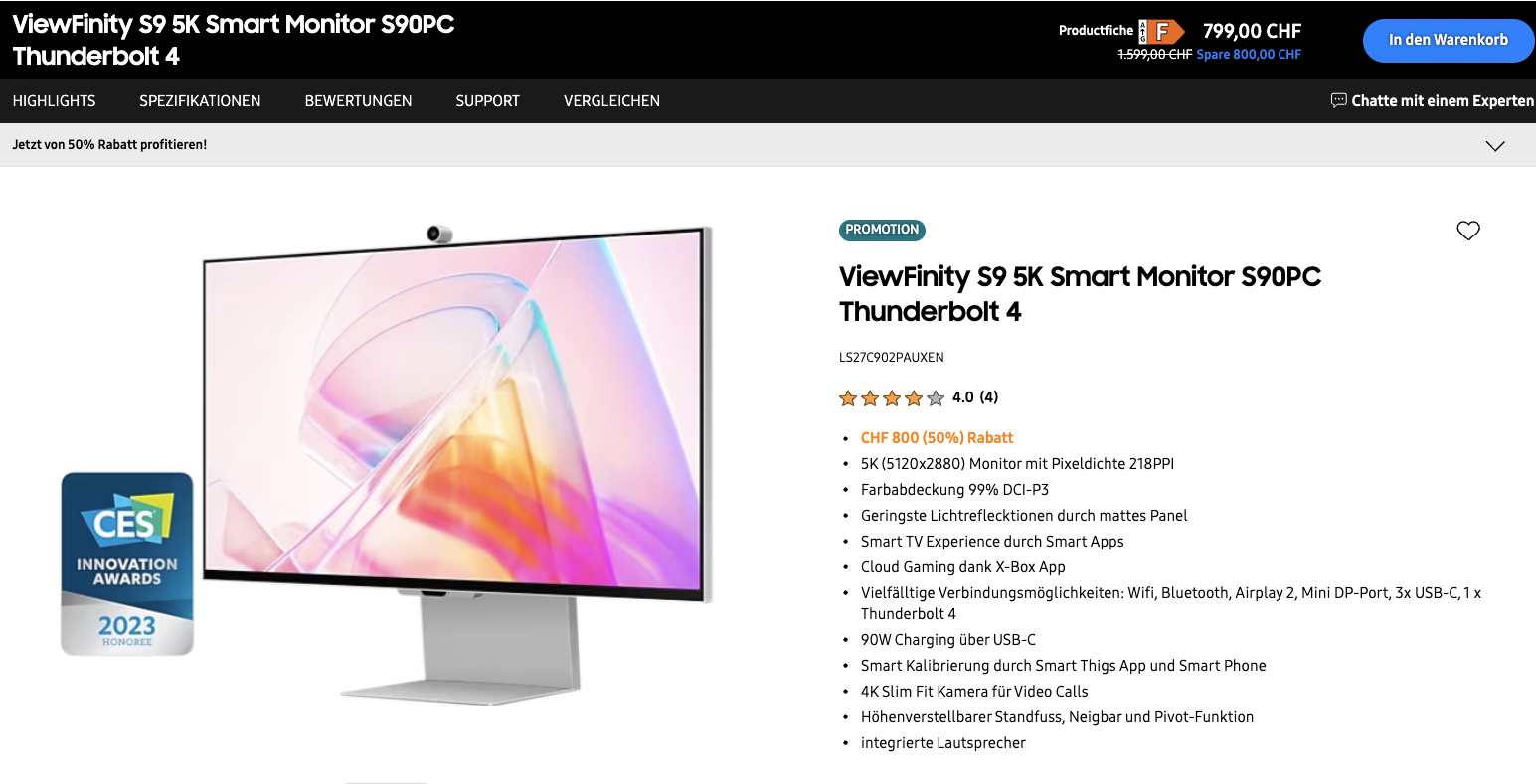Screen dimensions: 1536x784
Task: Click the In den Warenkorb button
Action: point(1448,41)
